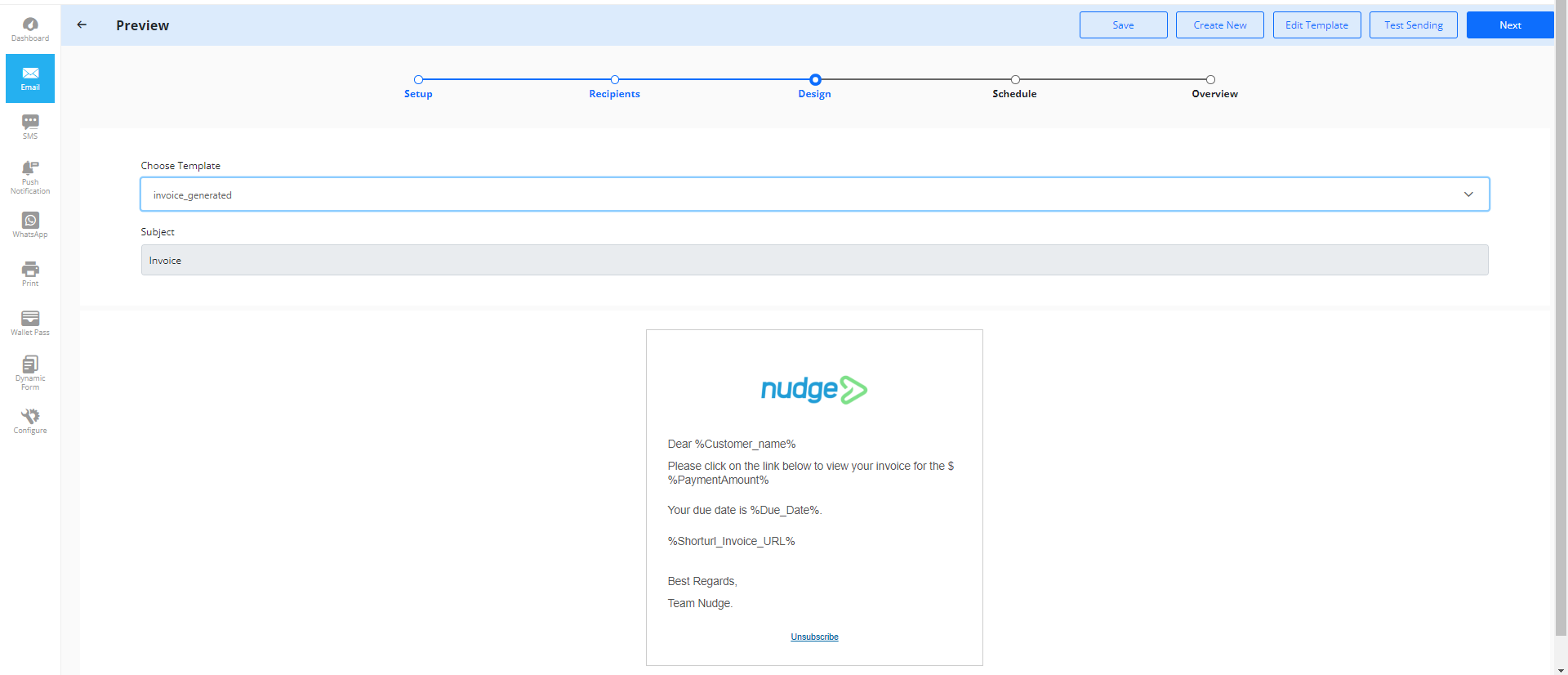The image size is (1568, 675).
Task: Click the 'Your due date is %Due_Date%.' line
Action: coord(745,511)
